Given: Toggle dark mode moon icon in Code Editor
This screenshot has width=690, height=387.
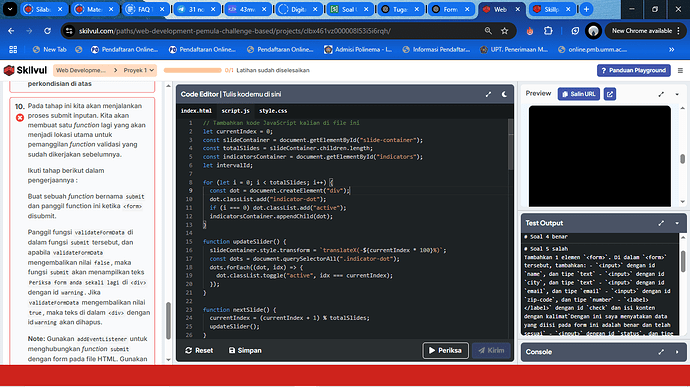Looking at the screenshot, I should pyautogui.click(x=504, y=94).
